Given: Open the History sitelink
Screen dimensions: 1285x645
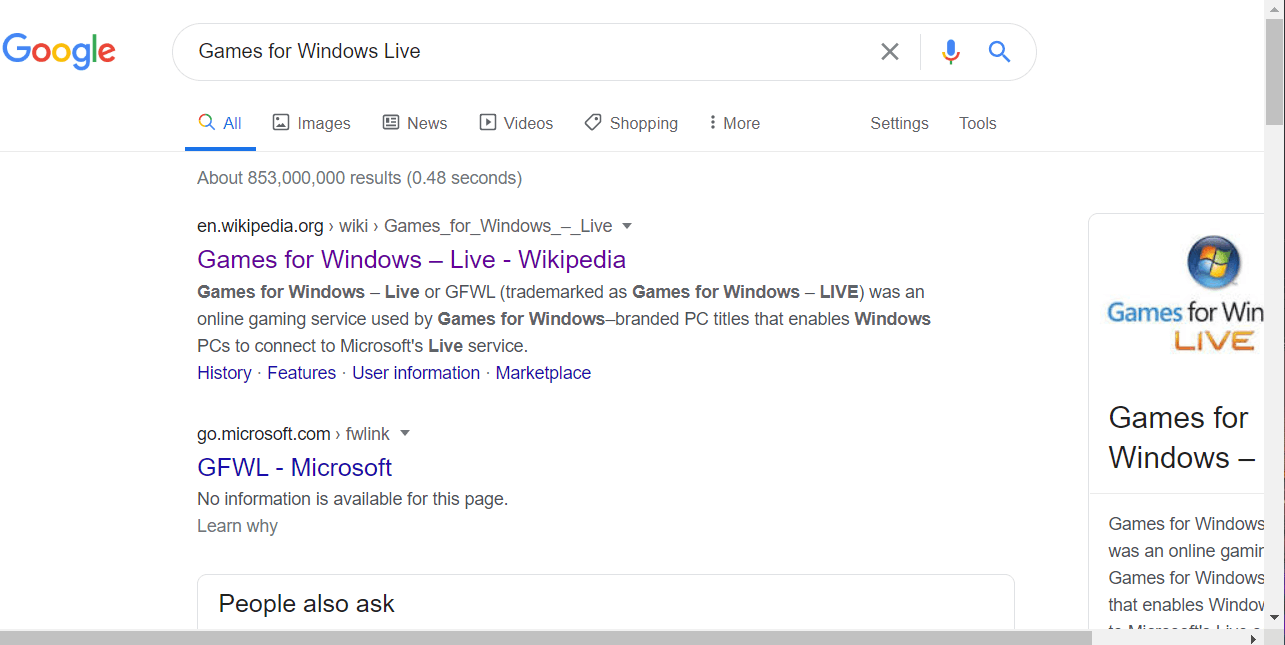Looking at the screenshot, I should pos(224,373).
